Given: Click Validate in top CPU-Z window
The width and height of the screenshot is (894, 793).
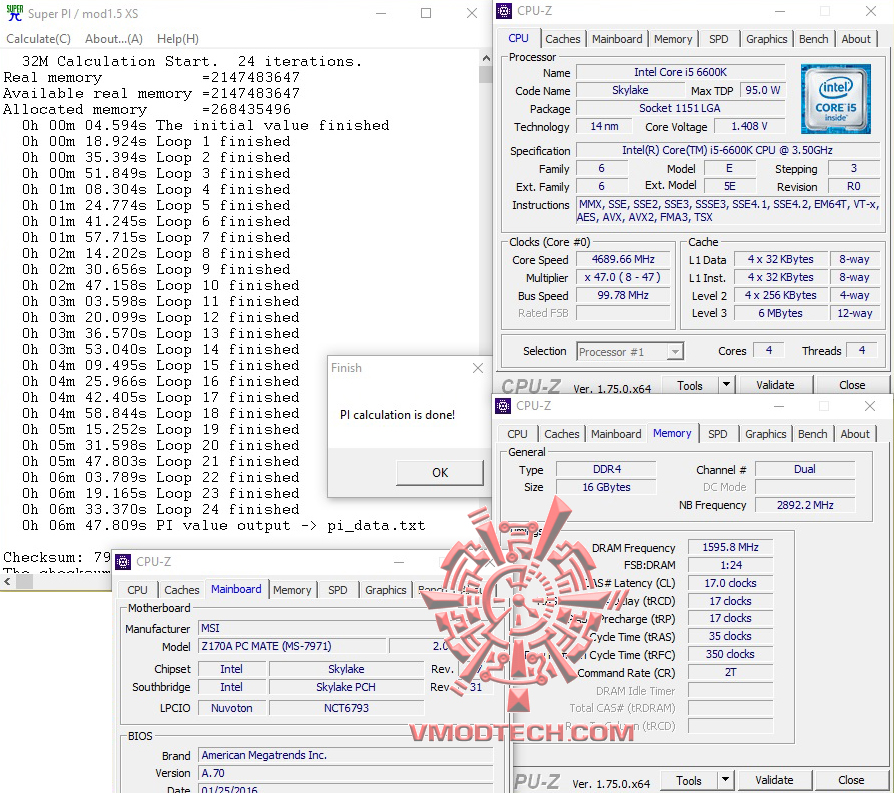Looking at the screenshot, I should point(775,385).
